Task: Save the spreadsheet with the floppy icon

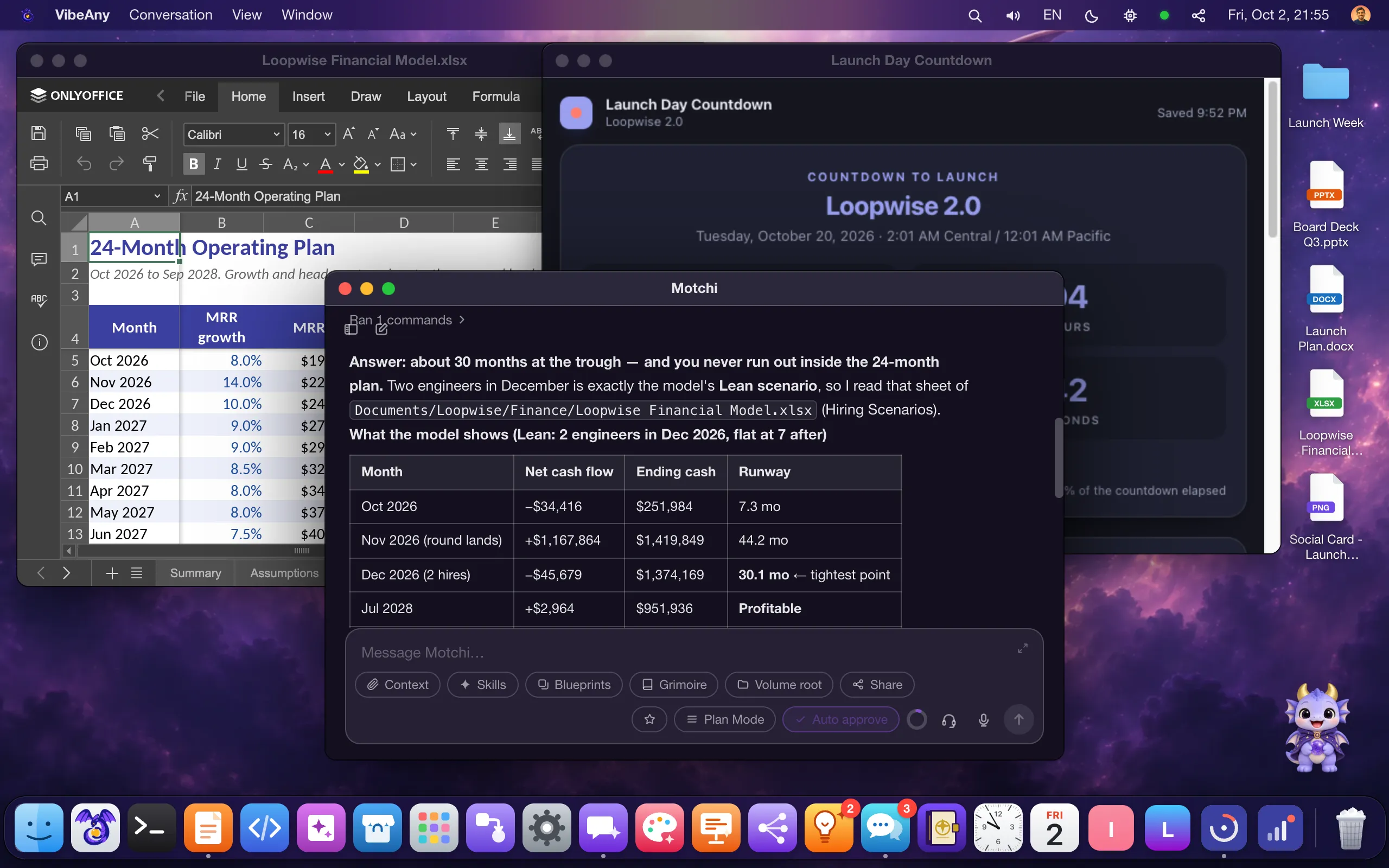Action: point(39,133)
